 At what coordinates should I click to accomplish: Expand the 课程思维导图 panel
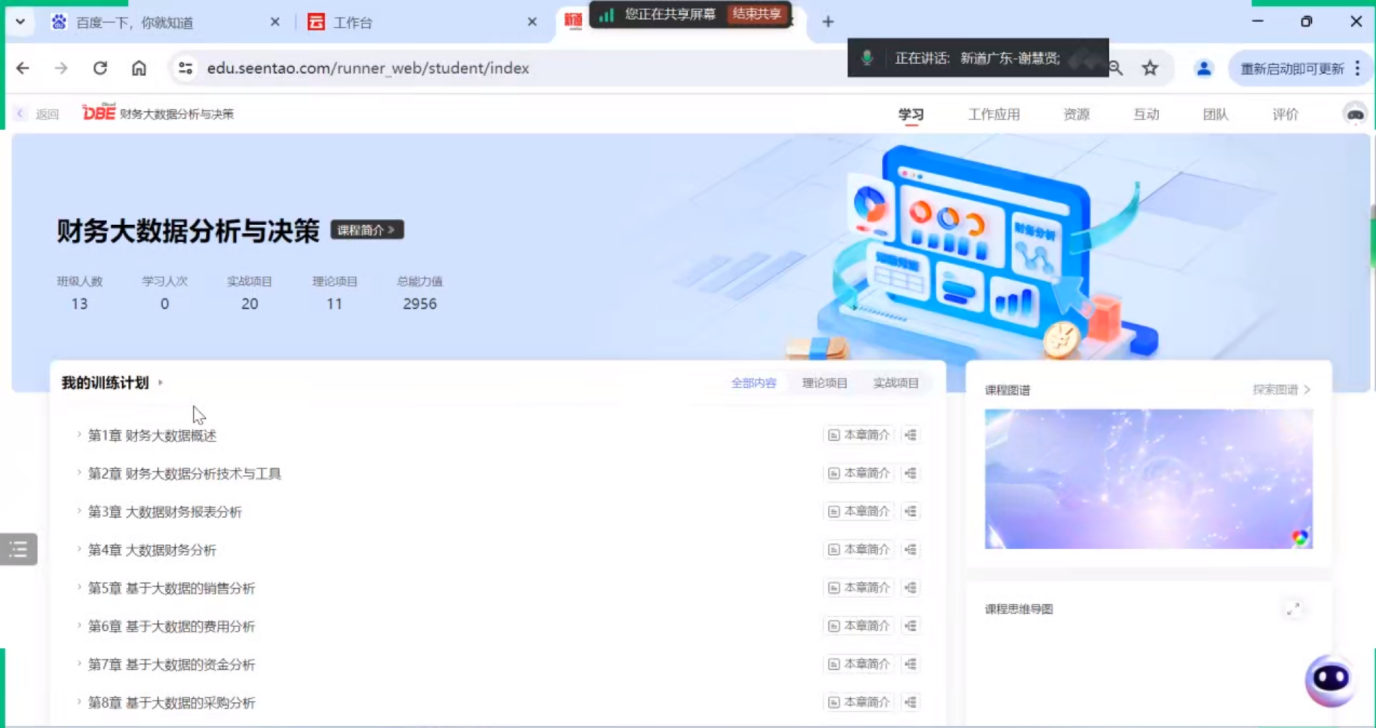pos(1294,608)
